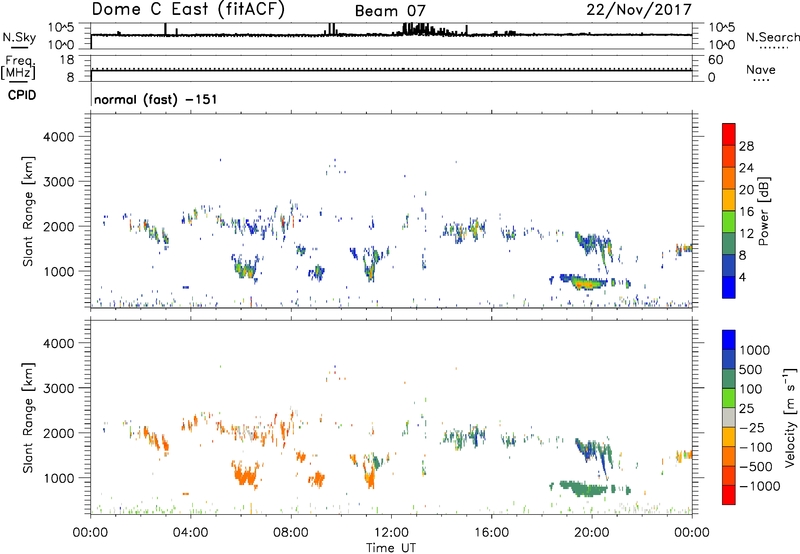Click the "16" tick on the power colorbar

tap(746, 212)
